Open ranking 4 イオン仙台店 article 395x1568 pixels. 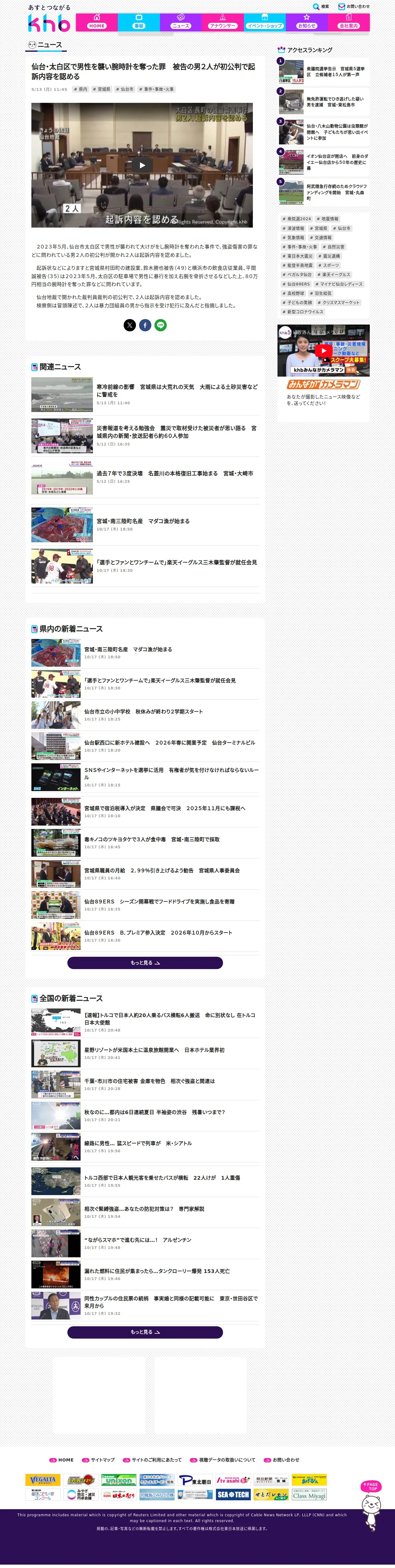pos(323,163)
